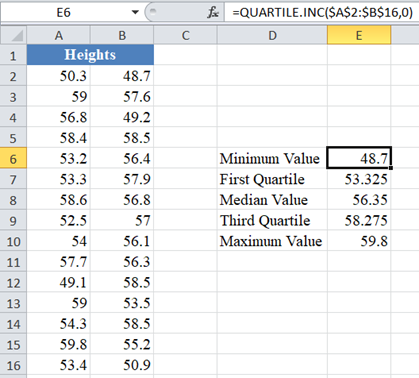
Task: Select cell with value 57.6
Action: pos(122,97)
